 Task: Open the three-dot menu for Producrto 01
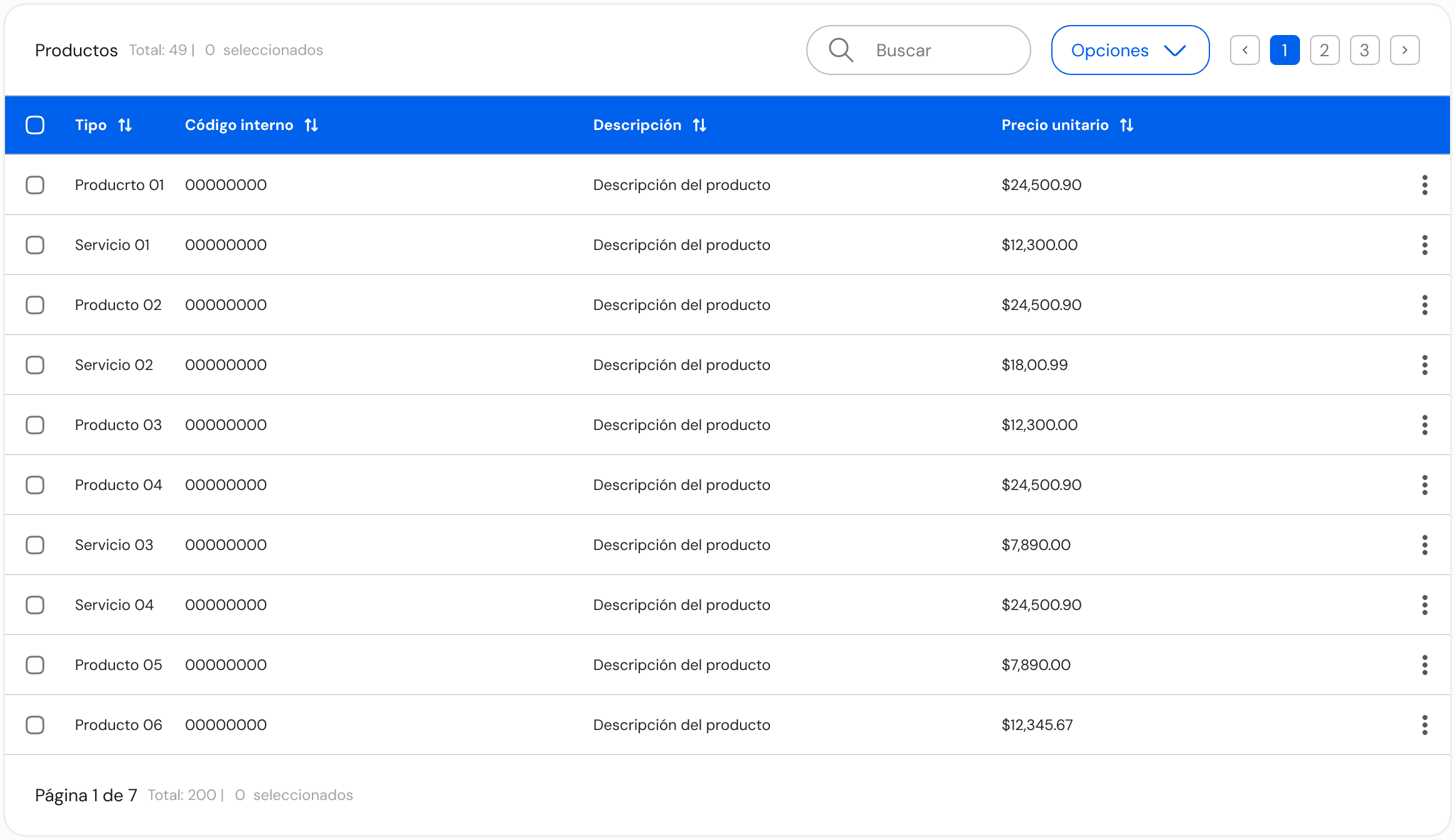click(x=1425, y=185)
